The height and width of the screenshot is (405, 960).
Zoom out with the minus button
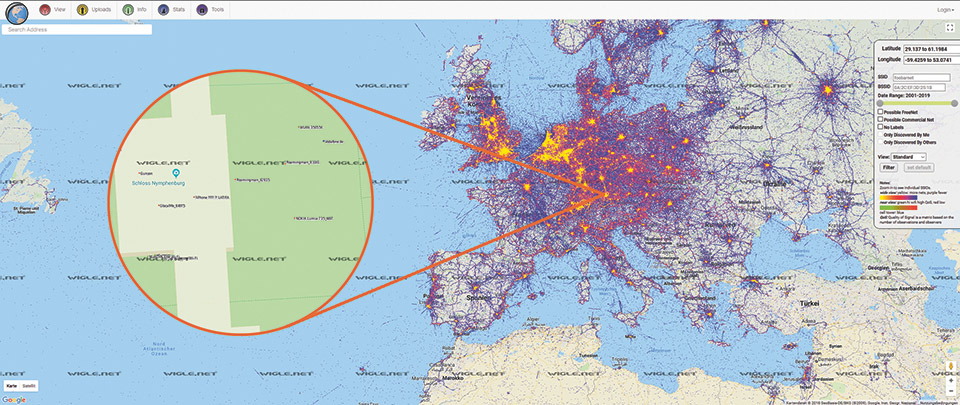pyautogui.click(x=950, y=390)
